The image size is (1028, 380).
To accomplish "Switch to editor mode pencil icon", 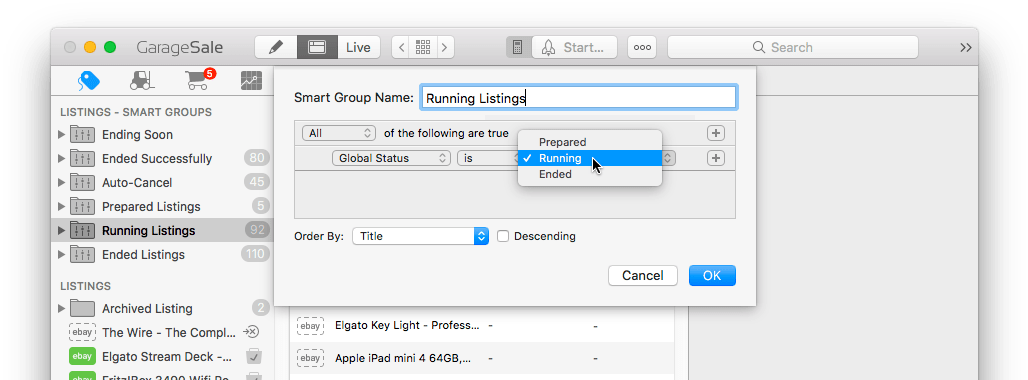I will tap(276, 47).
